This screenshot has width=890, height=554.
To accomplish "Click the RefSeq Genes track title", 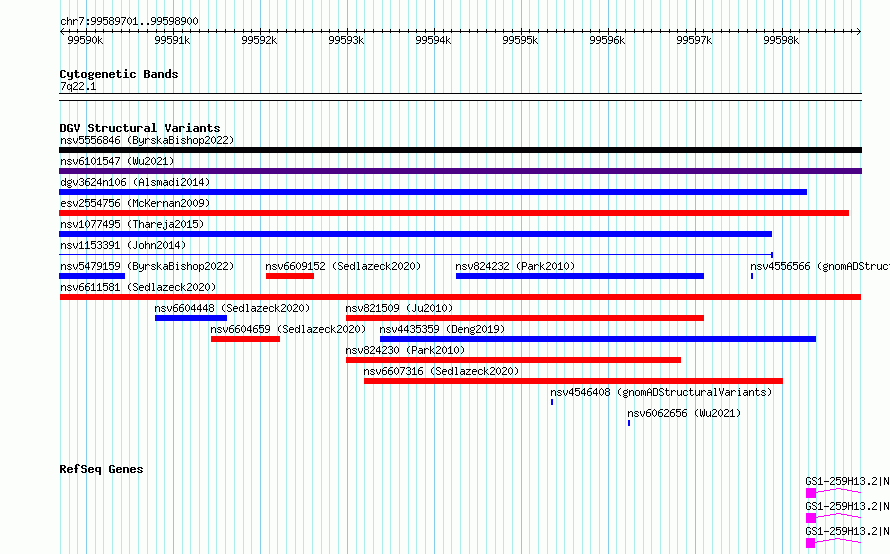I will click(x=101, y=469).
